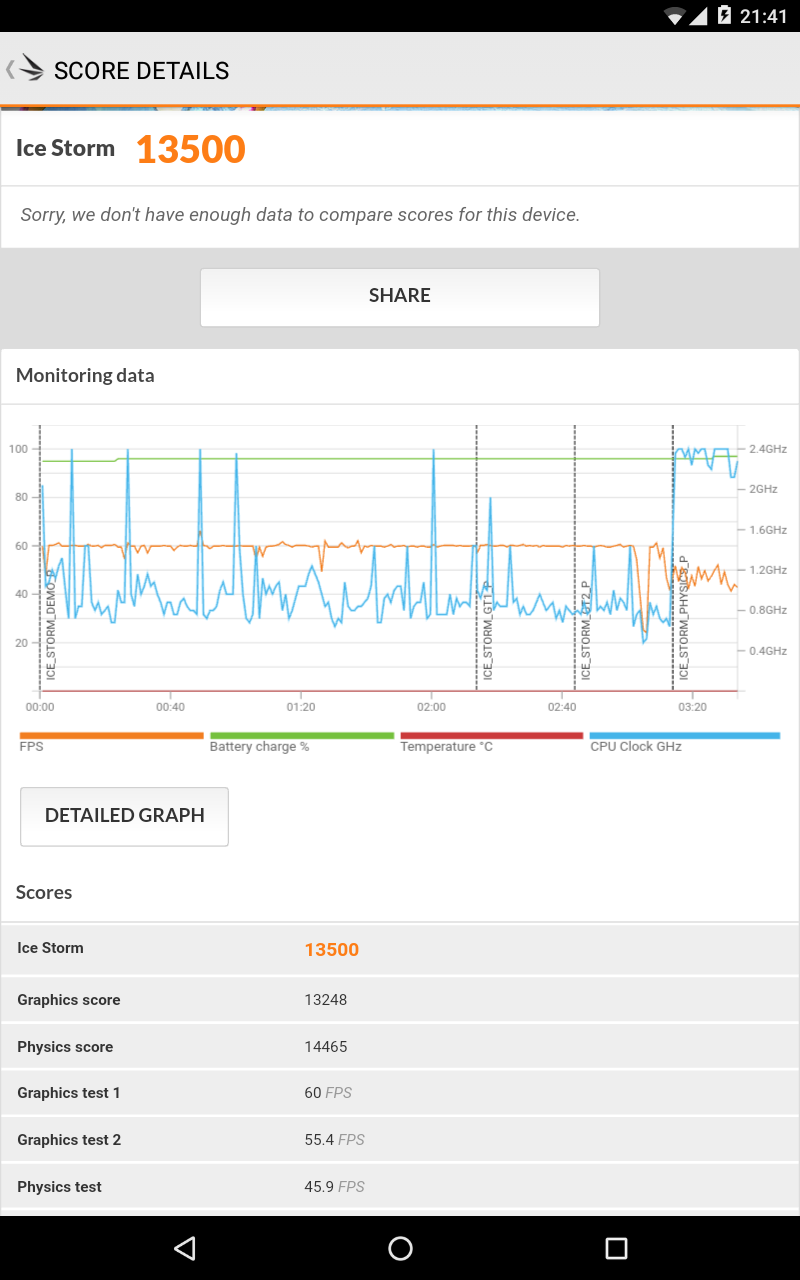Select the Temperature °C red legend bar
800x1280 pixels.
point(492,736)
